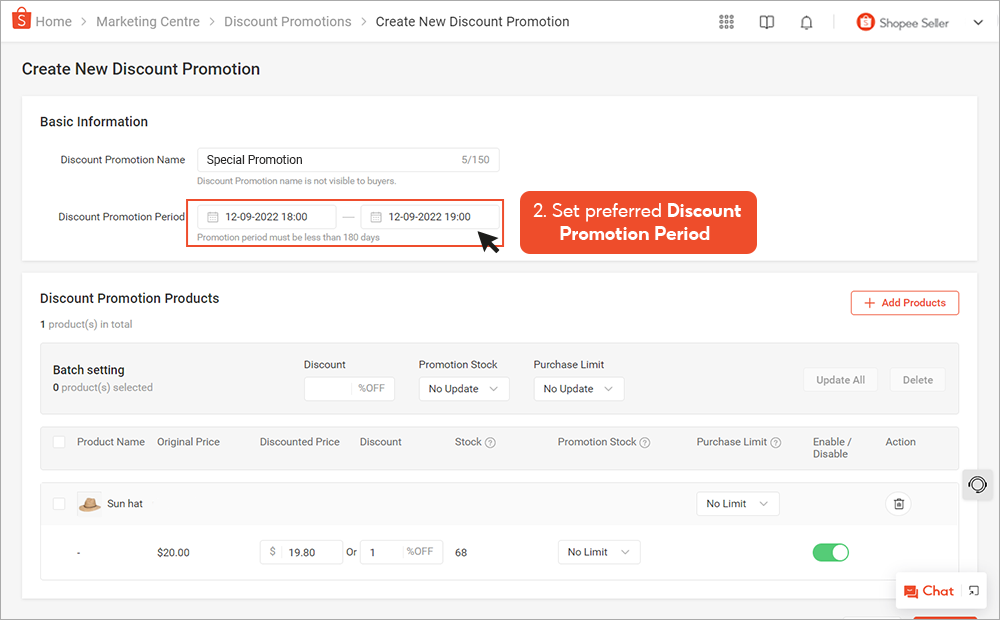Open the apps grid menu

click(x=726, y=21)
